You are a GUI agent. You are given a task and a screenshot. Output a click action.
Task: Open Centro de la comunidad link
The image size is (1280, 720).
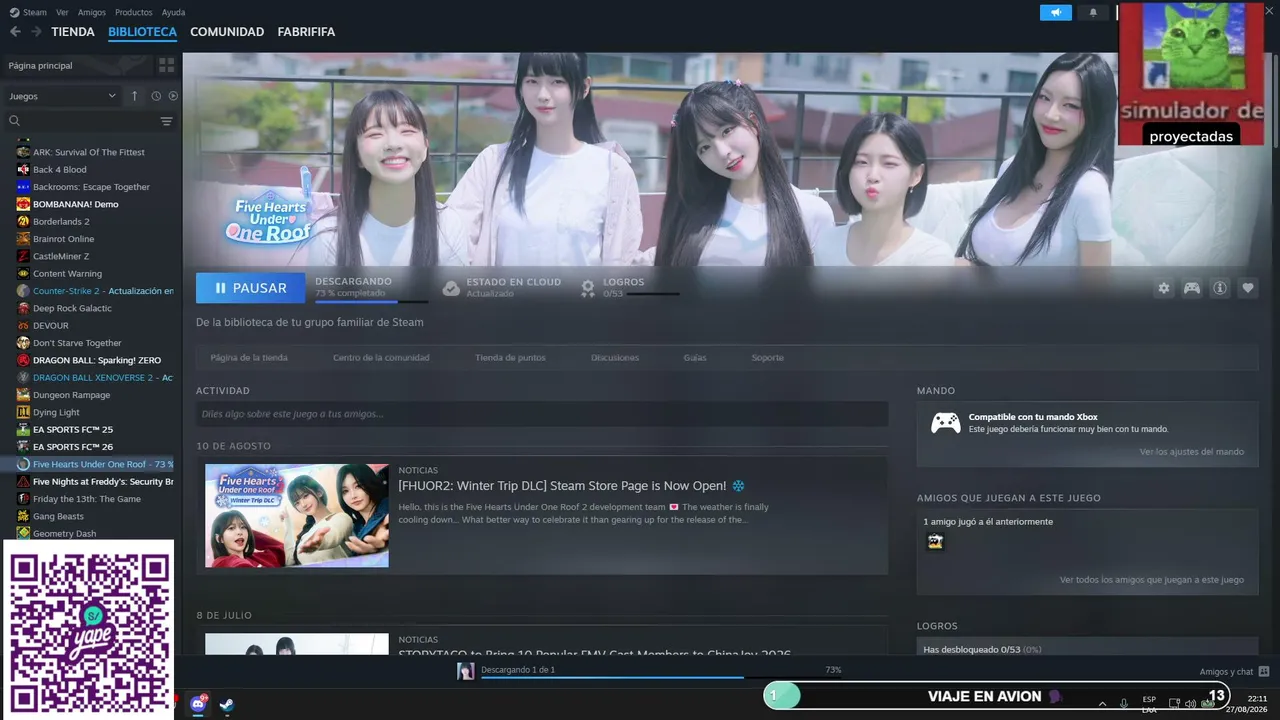click(x=381, y=358)
